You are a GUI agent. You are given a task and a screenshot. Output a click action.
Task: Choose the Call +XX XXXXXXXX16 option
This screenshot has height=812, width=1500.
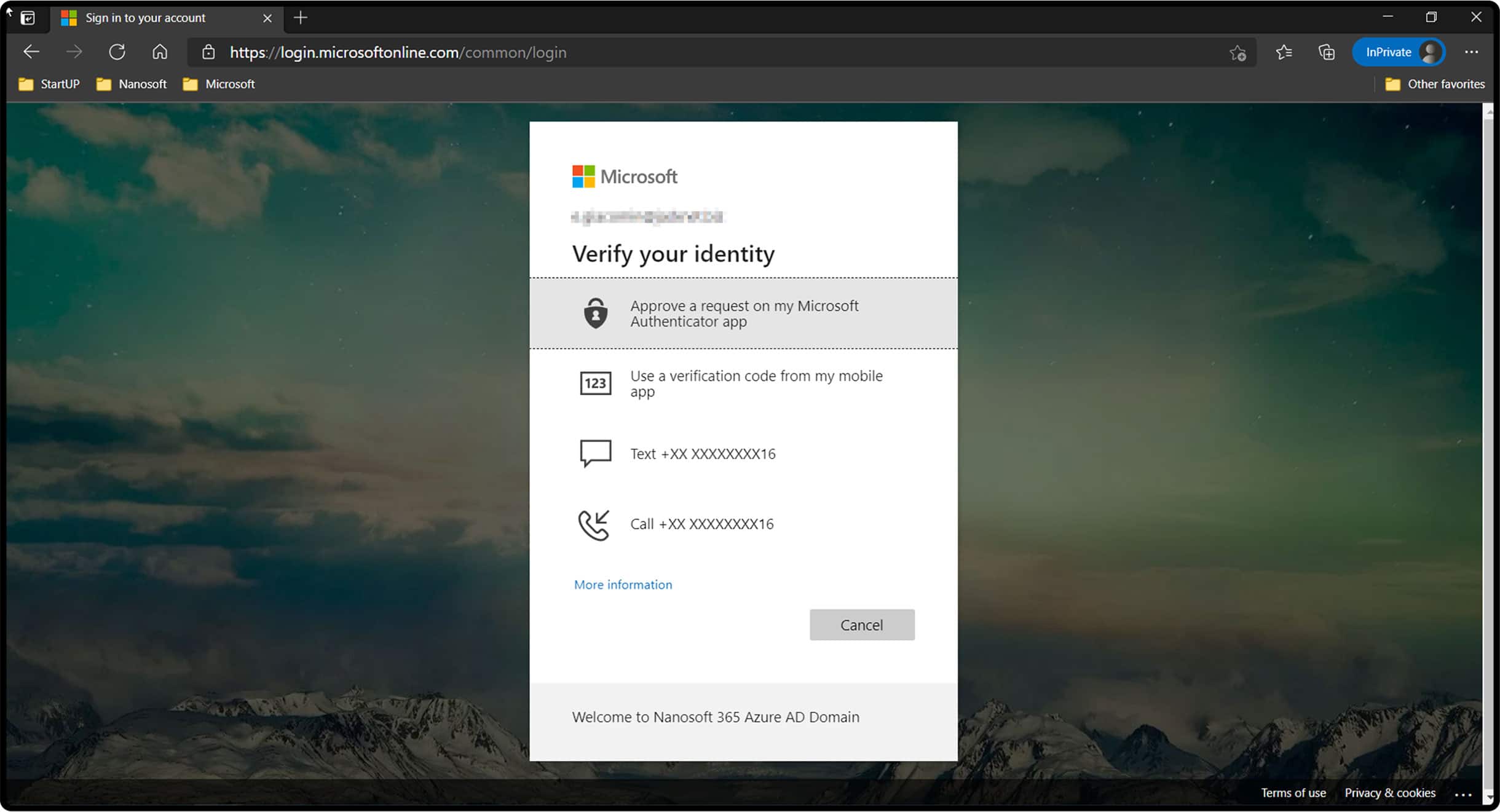pyautogui.click(x=743, y=524)
